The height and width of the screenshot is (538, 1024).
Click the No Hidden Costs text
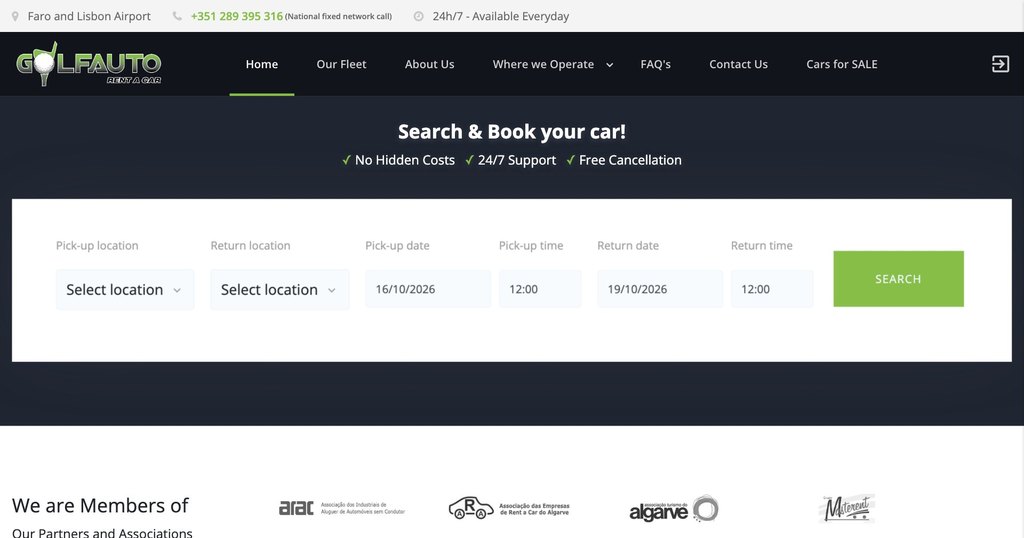coord(405,160)
